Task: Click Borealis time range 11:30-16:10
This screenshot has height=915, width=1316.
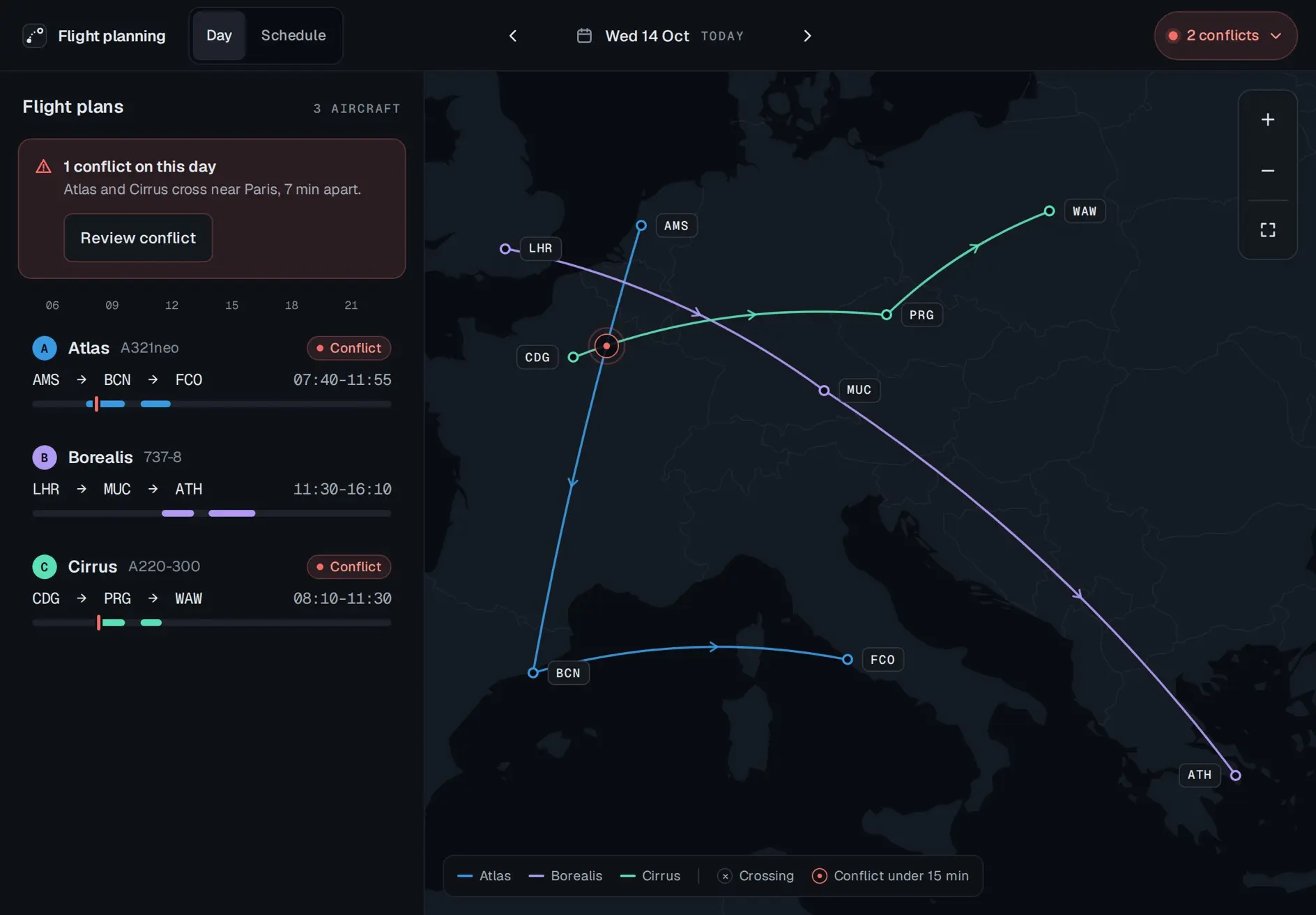Action: point(342,490)
